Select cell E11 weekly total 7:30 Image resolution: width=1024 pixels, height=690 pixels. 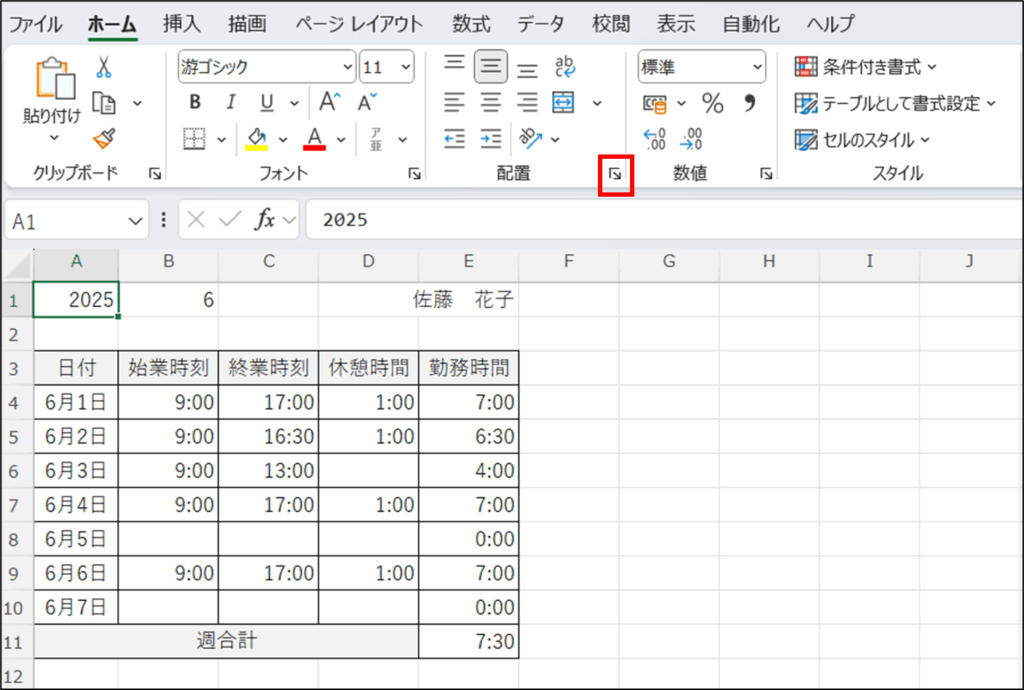468,640
